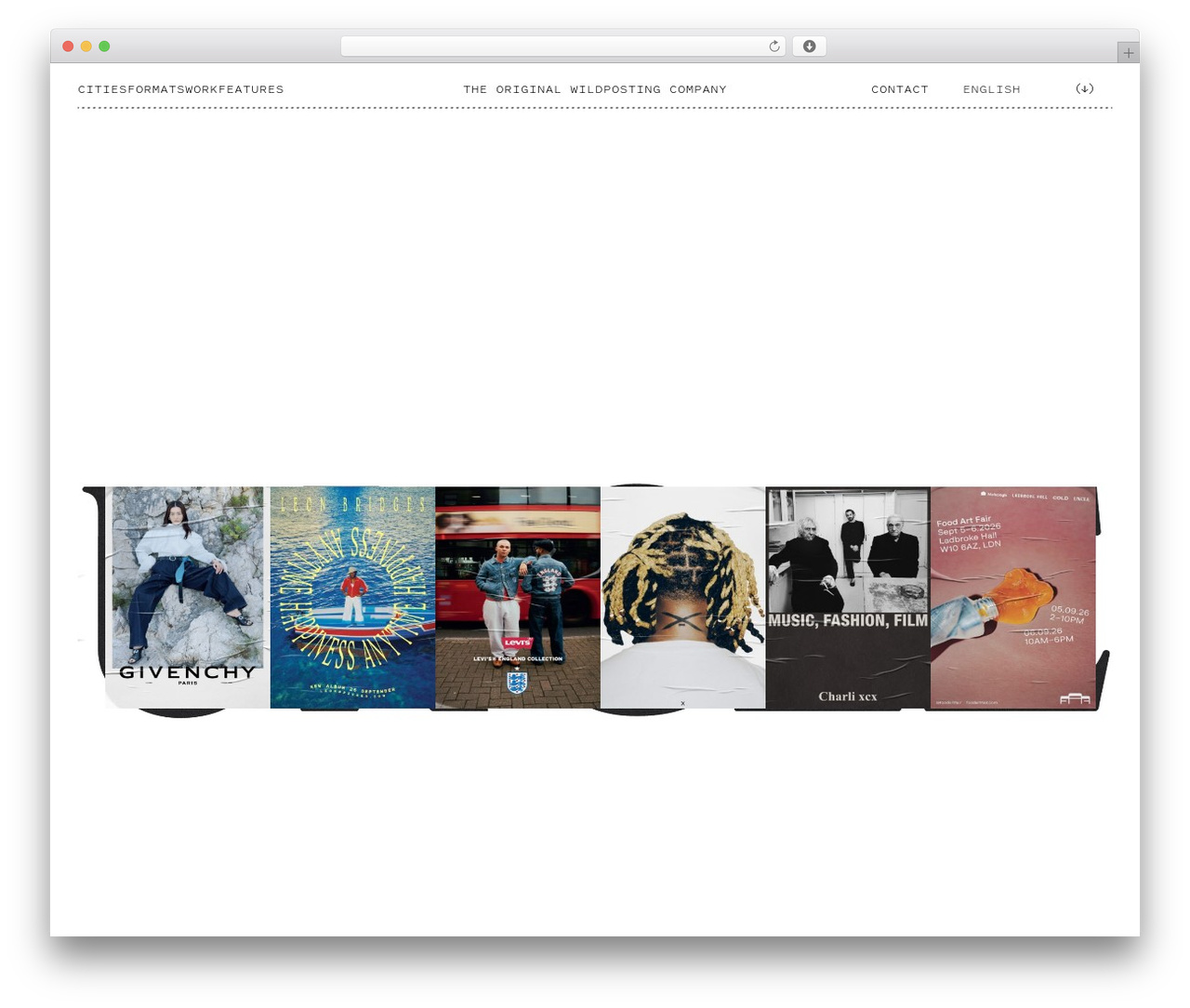Screen dimensions: 1190x1008
Task: Go to the Formats section
Action: (156, 89)
